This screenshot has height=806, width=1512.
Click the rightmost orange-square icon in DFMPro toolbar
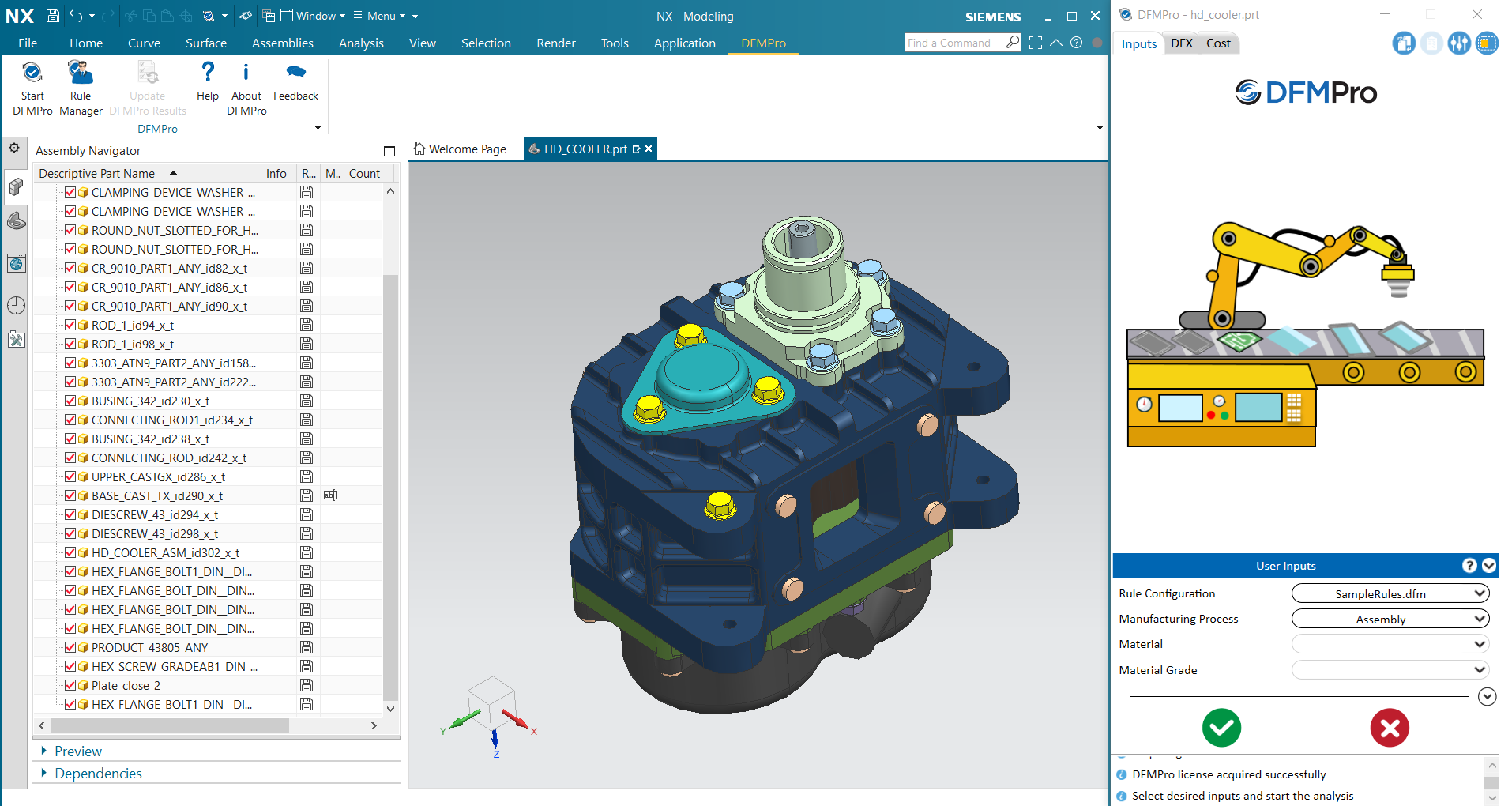[x=1487, y=43]
